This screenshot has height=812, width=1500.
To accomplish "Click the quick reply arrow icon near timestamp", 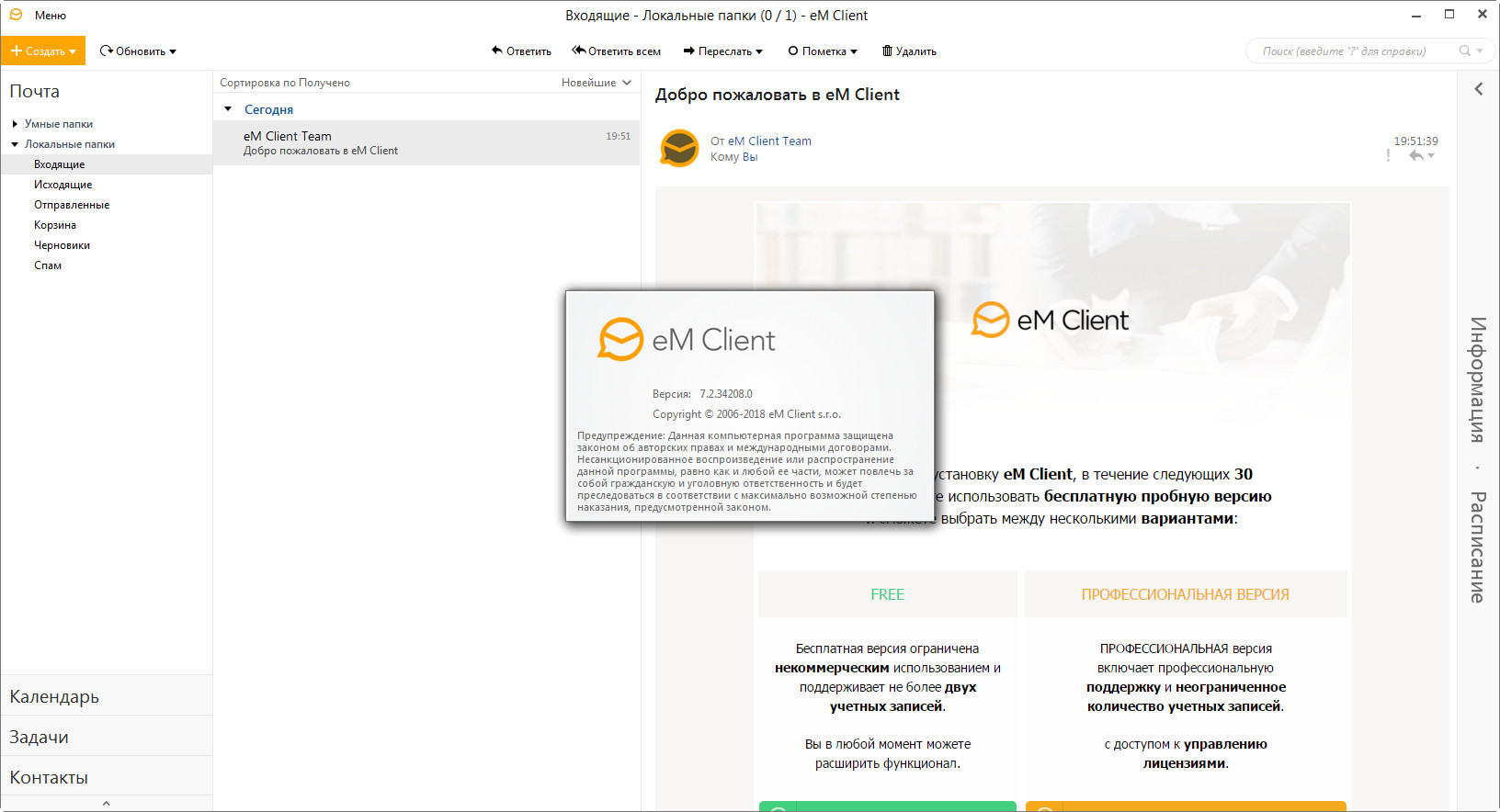I will (x=1416, y=156).
